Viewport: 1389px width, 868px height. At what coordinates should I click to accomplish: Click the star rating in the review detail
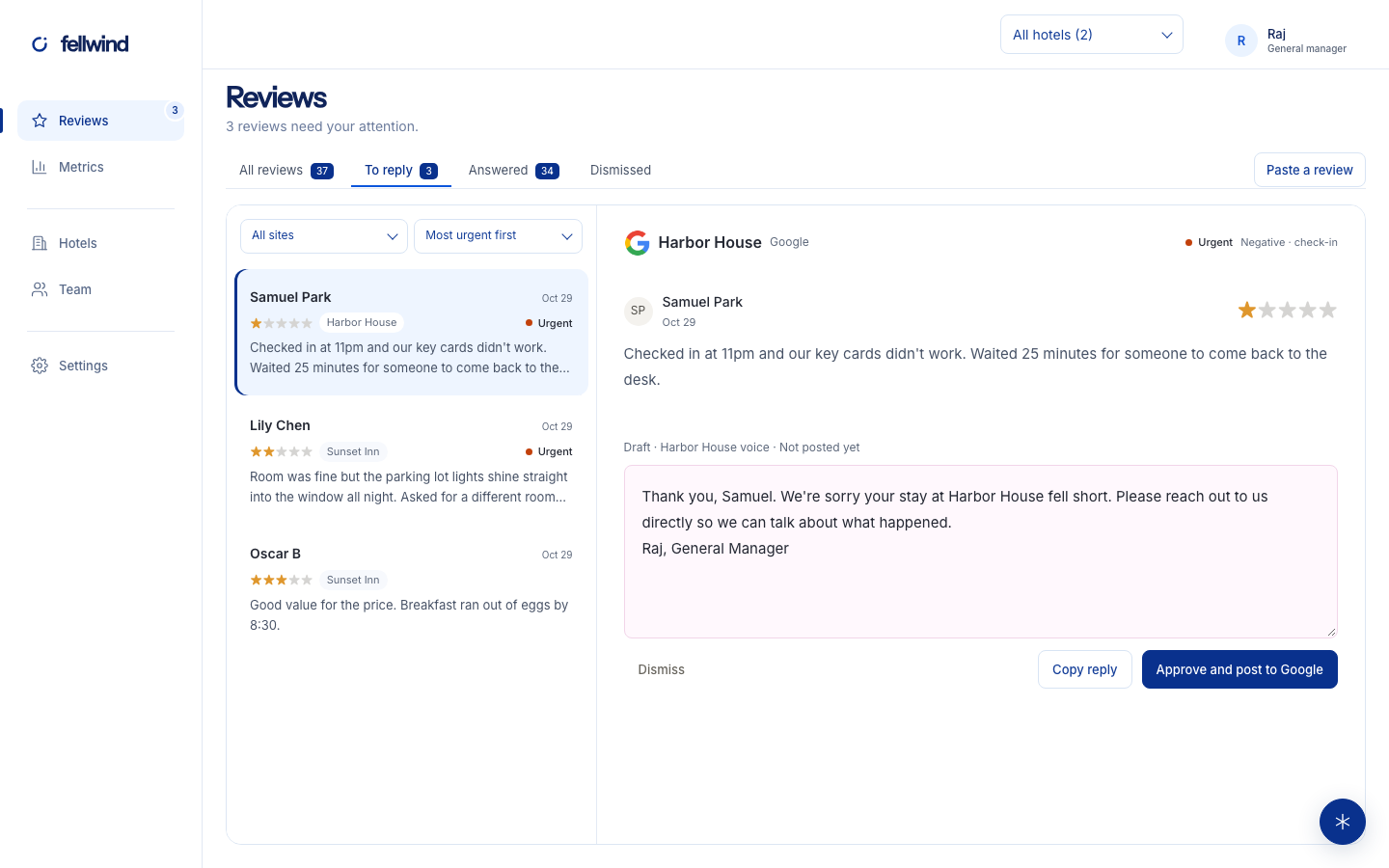(1288, 310)
